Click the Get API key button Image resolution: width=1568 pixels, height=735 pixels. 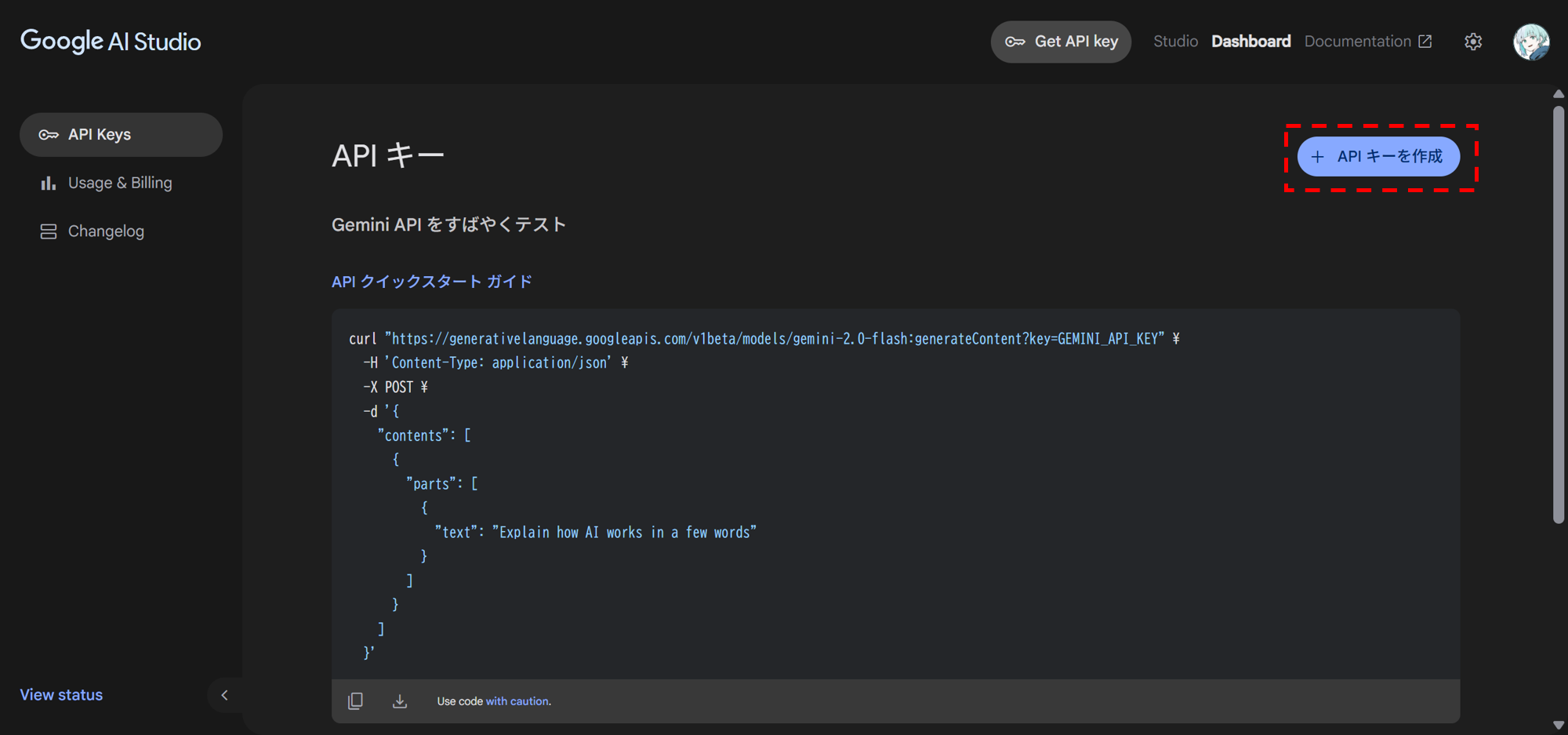click(1061, 42)
